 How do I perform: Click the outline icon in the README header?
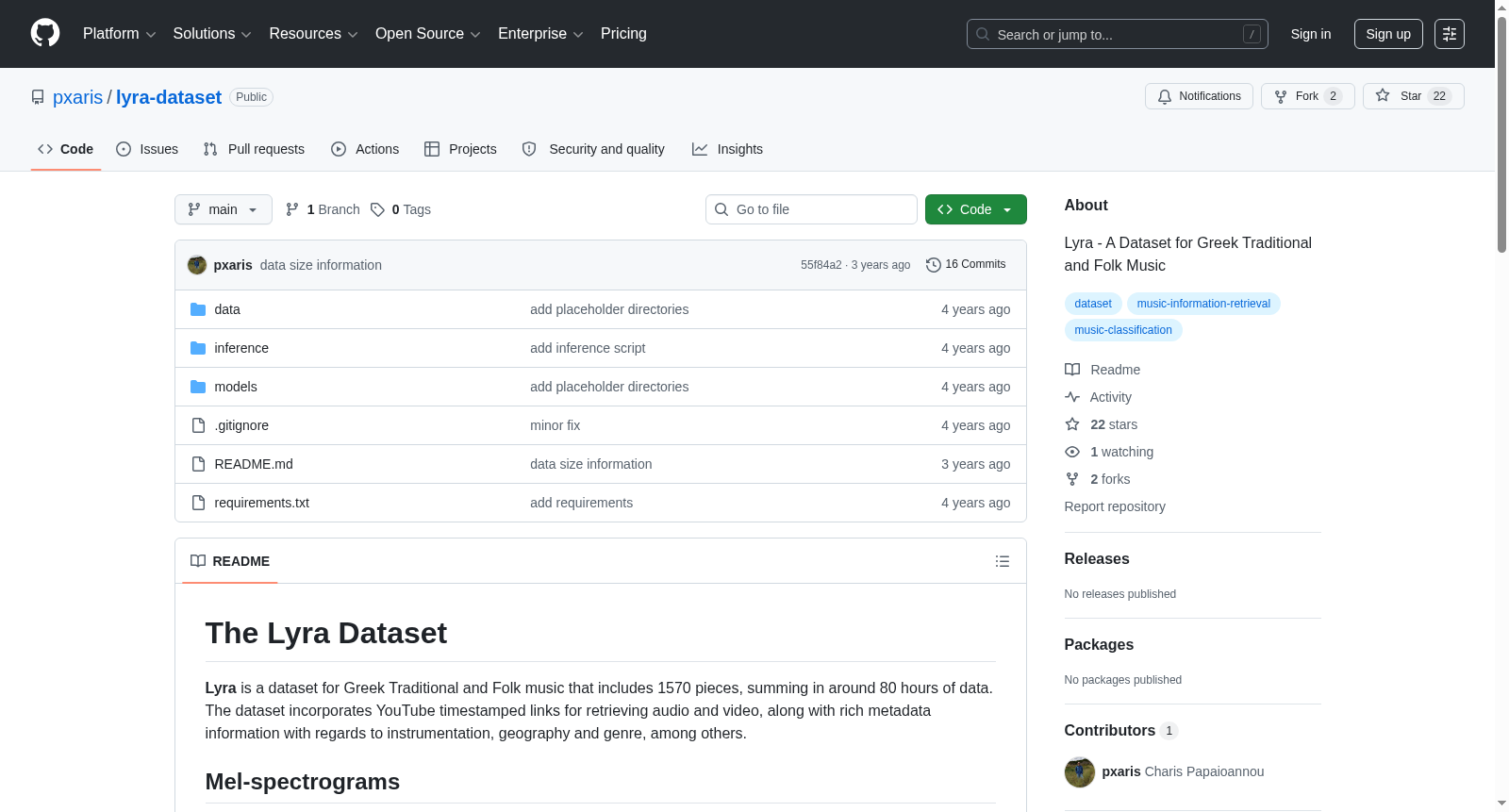coord(1003,561)
